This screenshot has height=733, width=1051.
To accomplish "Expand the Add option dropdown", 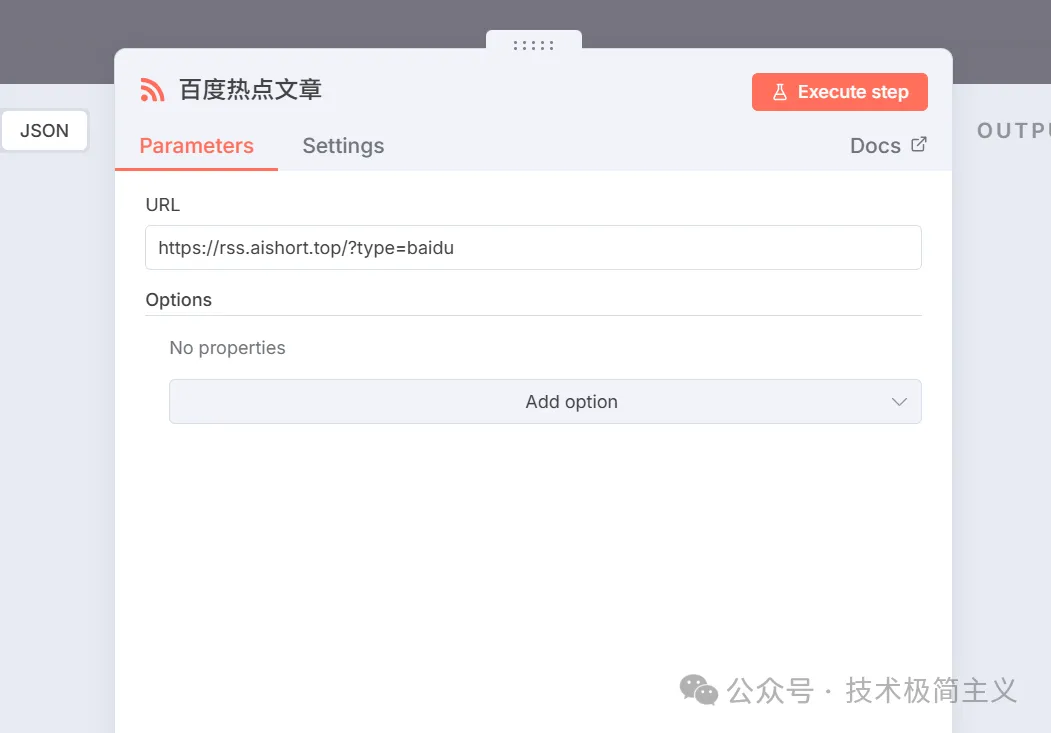I will (545, 402).
